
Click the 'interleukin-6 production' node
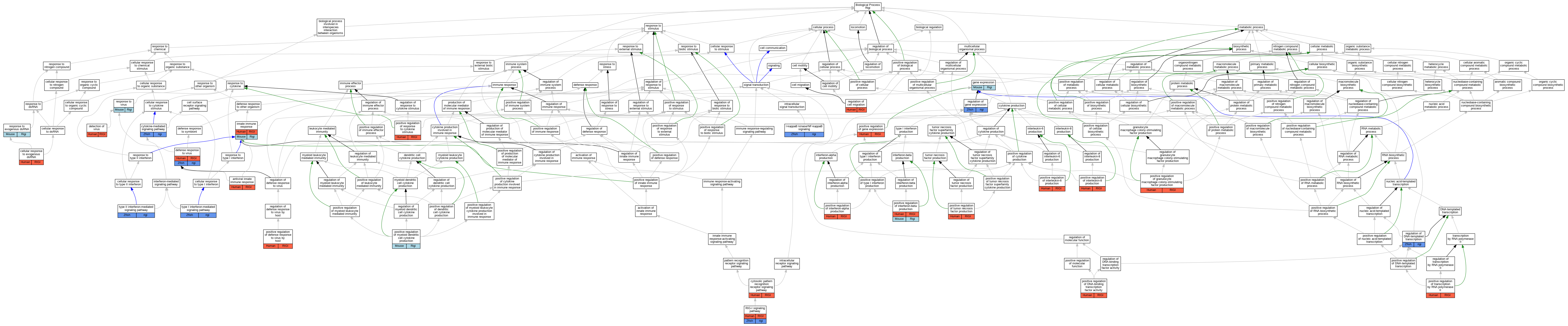1035,130
